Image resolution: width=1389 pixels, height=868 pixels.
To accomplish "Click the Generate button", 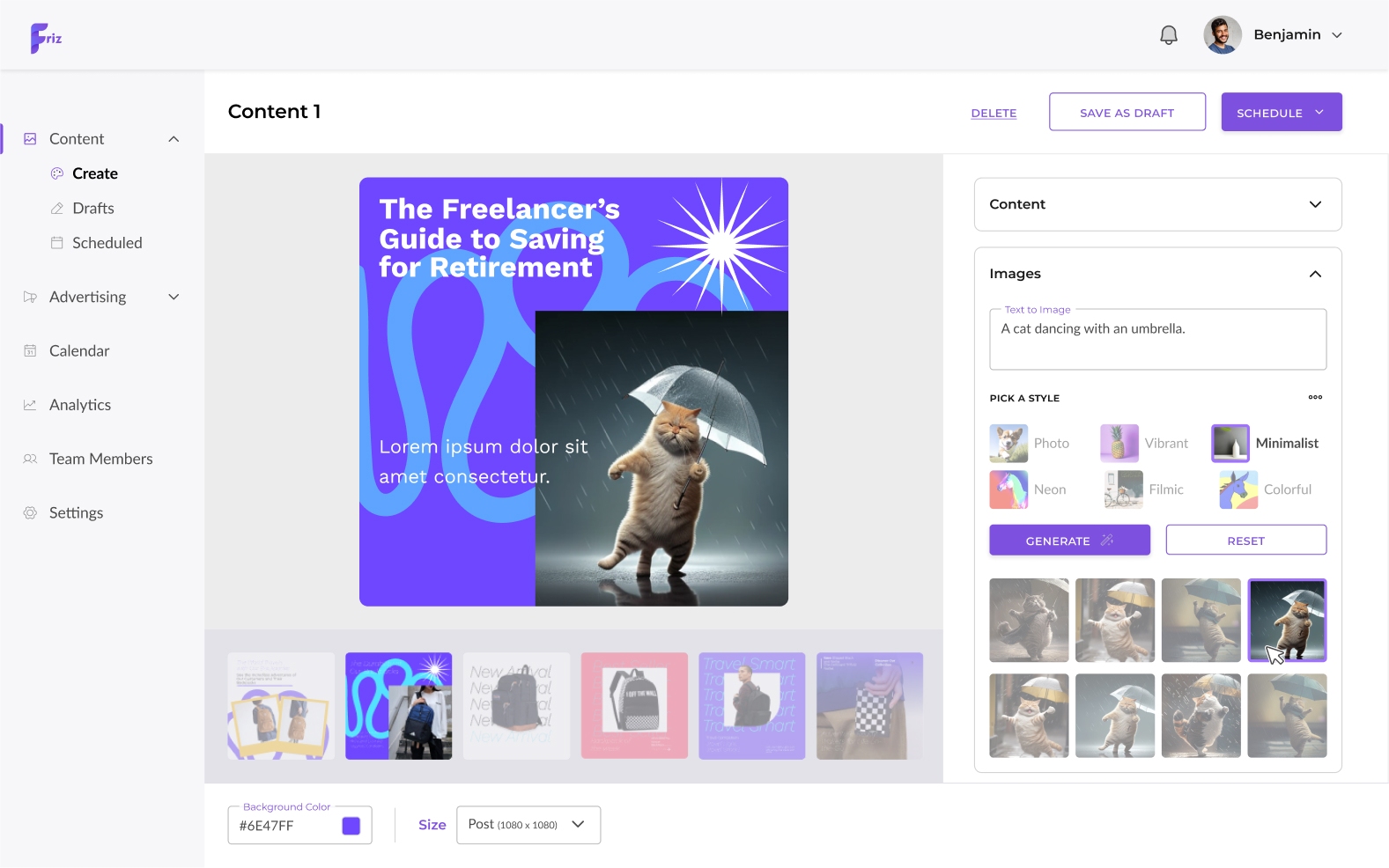I will point(1069,541).
